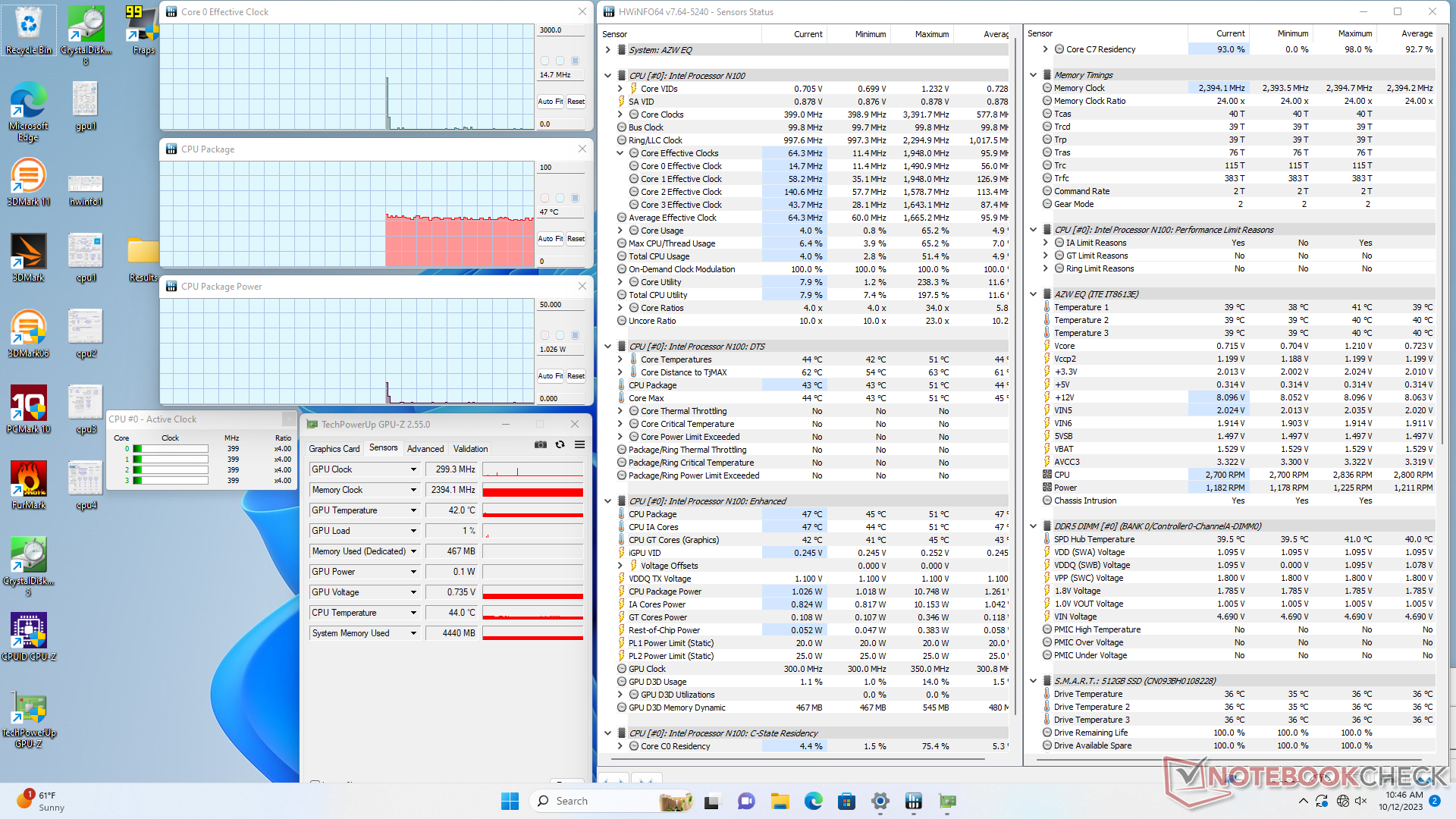Image resolution: width=1456 pixels, height=819 pixels.
Task: Click File Explorer in the taskbar
Action: pos(780,801)
